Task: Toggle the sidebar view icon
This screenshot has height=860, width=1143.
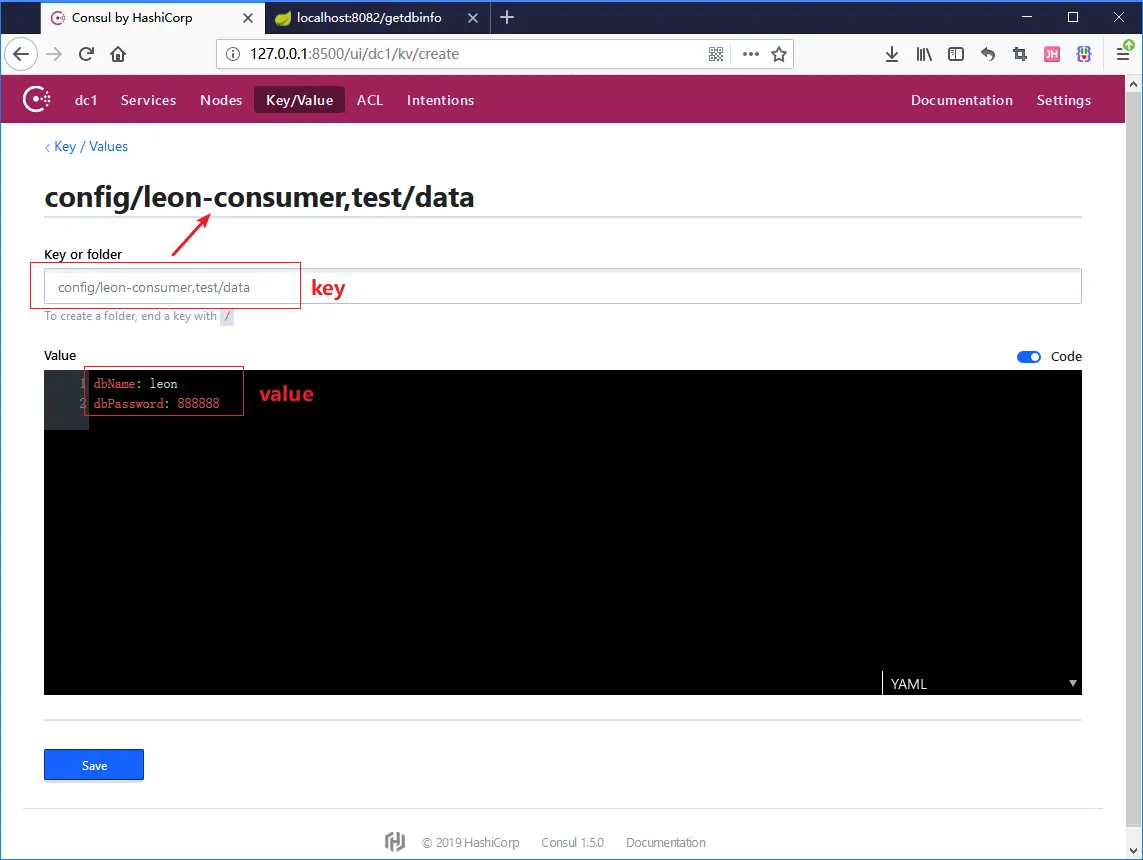Action: point(956,54)
